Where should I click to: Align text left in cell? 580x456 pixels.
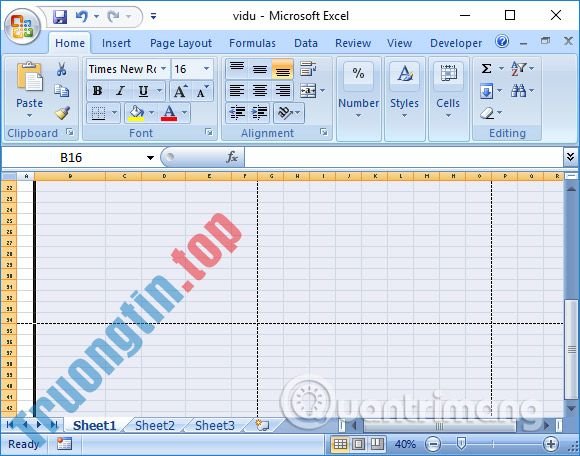(x=237, y=91)
